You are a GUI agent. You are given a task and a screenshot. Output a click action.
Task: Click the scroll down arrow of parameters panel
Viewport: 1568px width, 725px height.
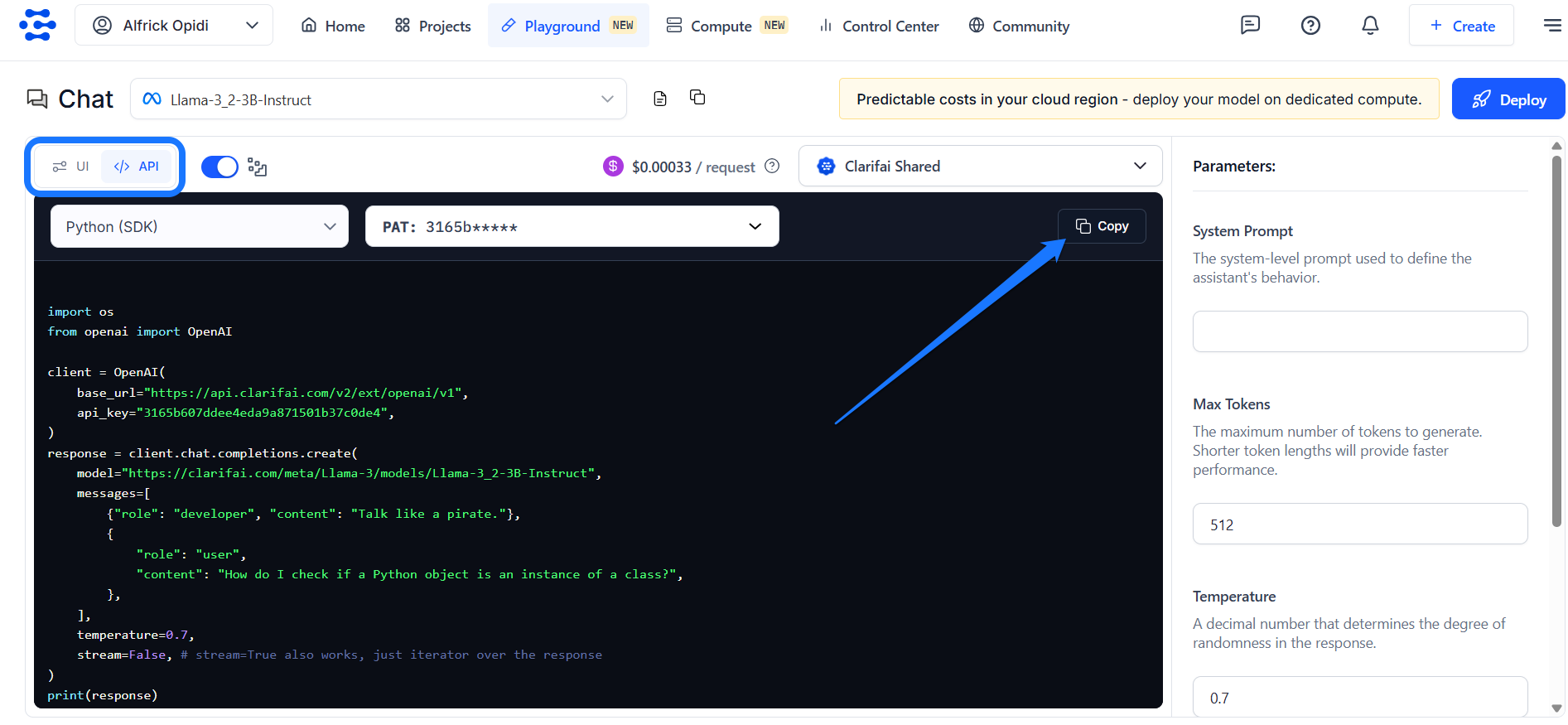[1556, 708]
